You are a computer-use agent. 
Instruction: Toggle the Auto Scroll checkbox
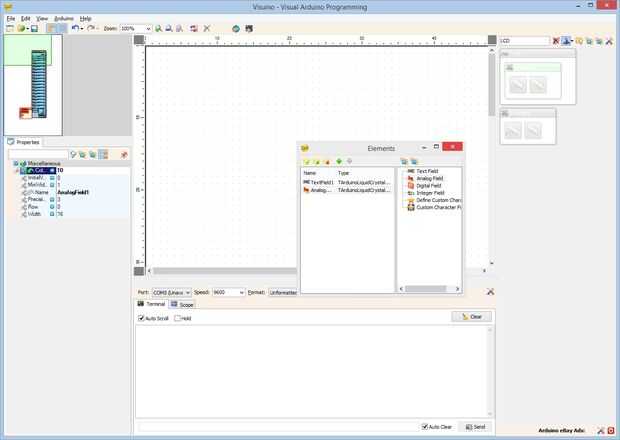click(x=141, y=318)
